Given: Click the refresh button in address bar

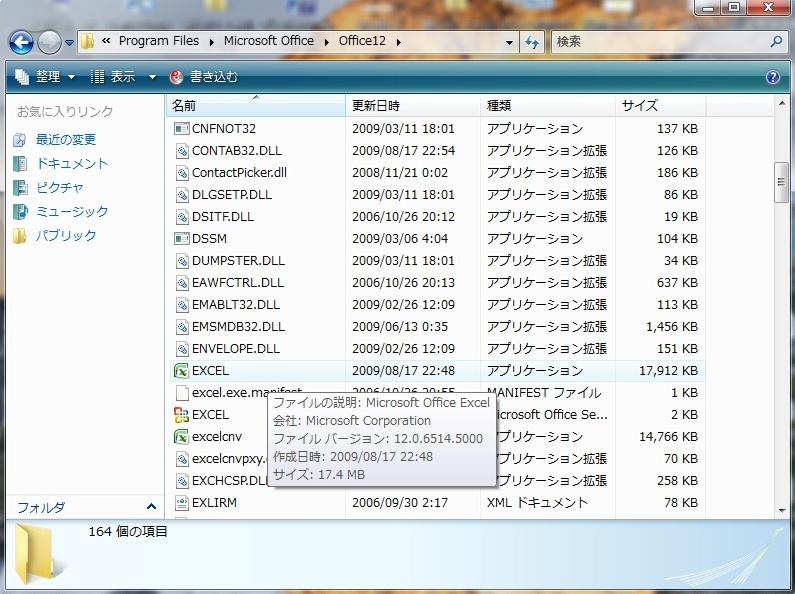Looking at the screenshot, I should pyautogui.click(x=532, y=42).
